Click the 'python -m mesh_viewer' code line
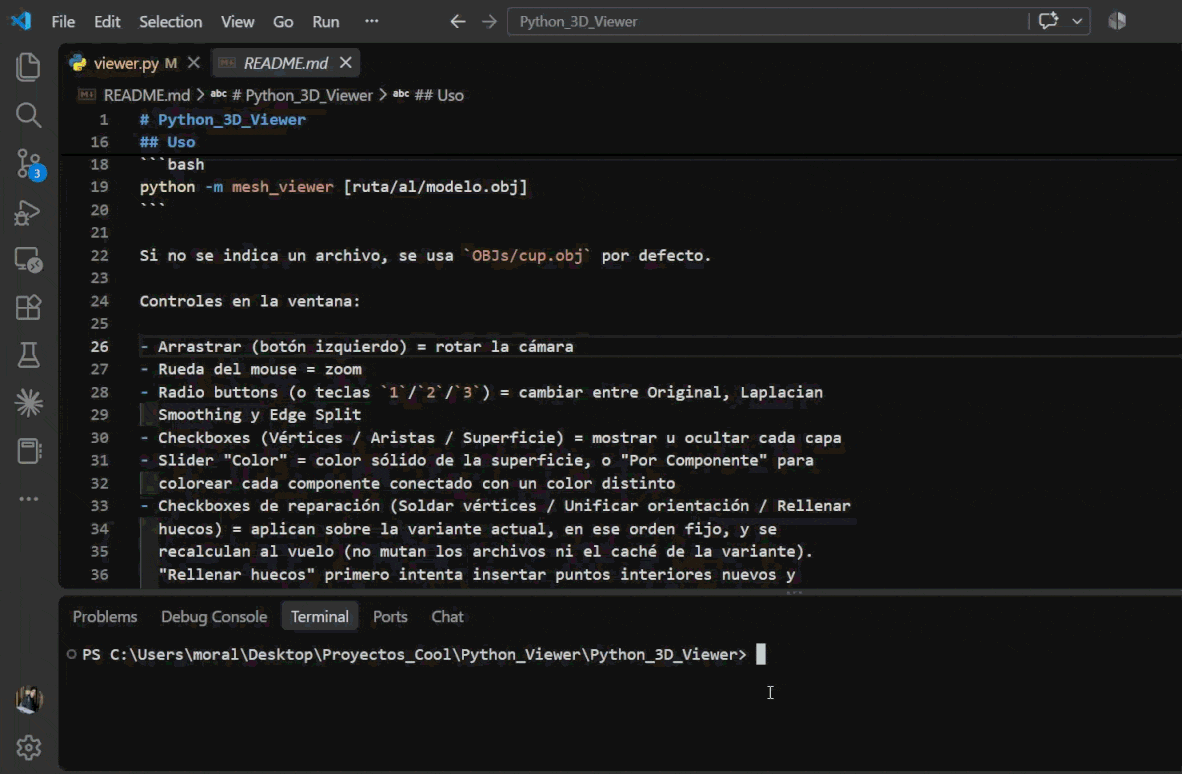The width and height of the screenshot is (1182, 774). pyautogui.click(x=333, y=186)
